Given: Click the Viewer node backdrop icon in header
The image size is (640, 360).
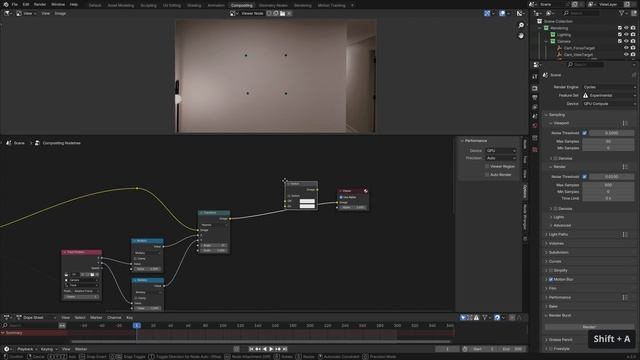Looking at the screenshot, I should click(233, 13).
